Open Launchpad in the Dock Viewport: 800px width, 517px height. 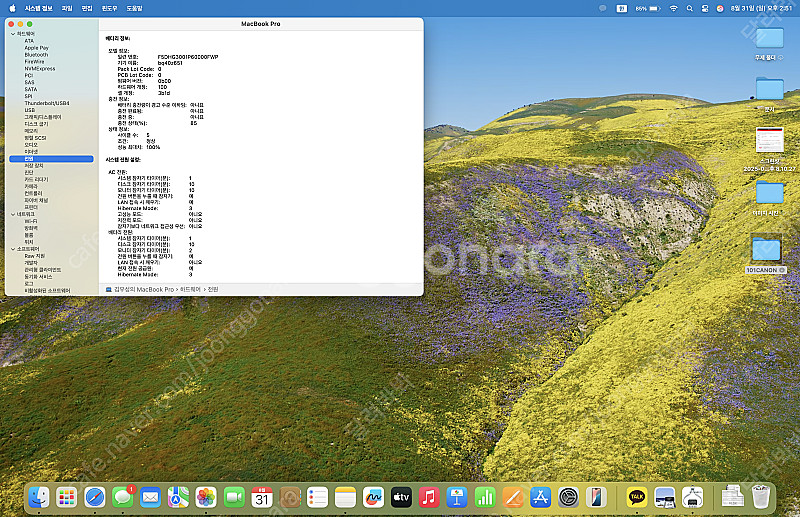(66, 497)
